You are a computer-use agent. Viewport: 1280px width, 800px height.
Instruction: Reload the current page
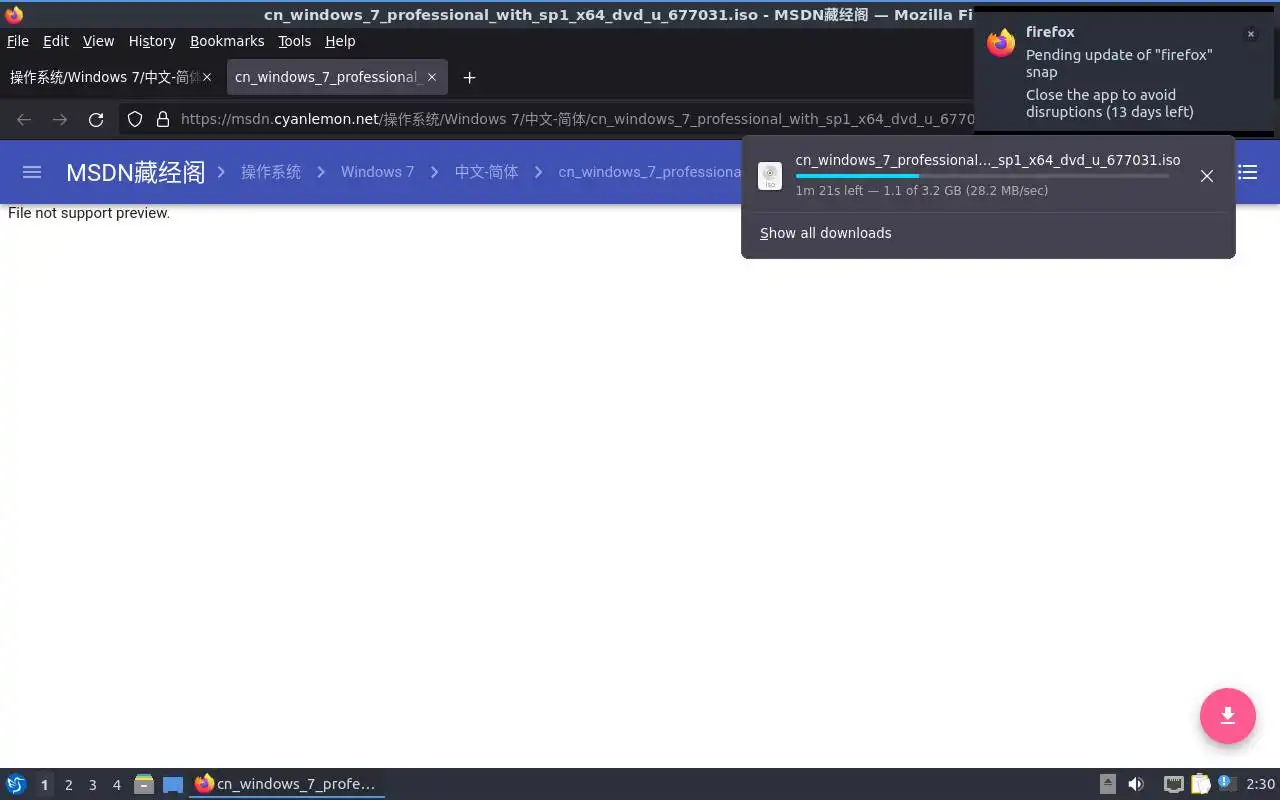tap(96, 119)
